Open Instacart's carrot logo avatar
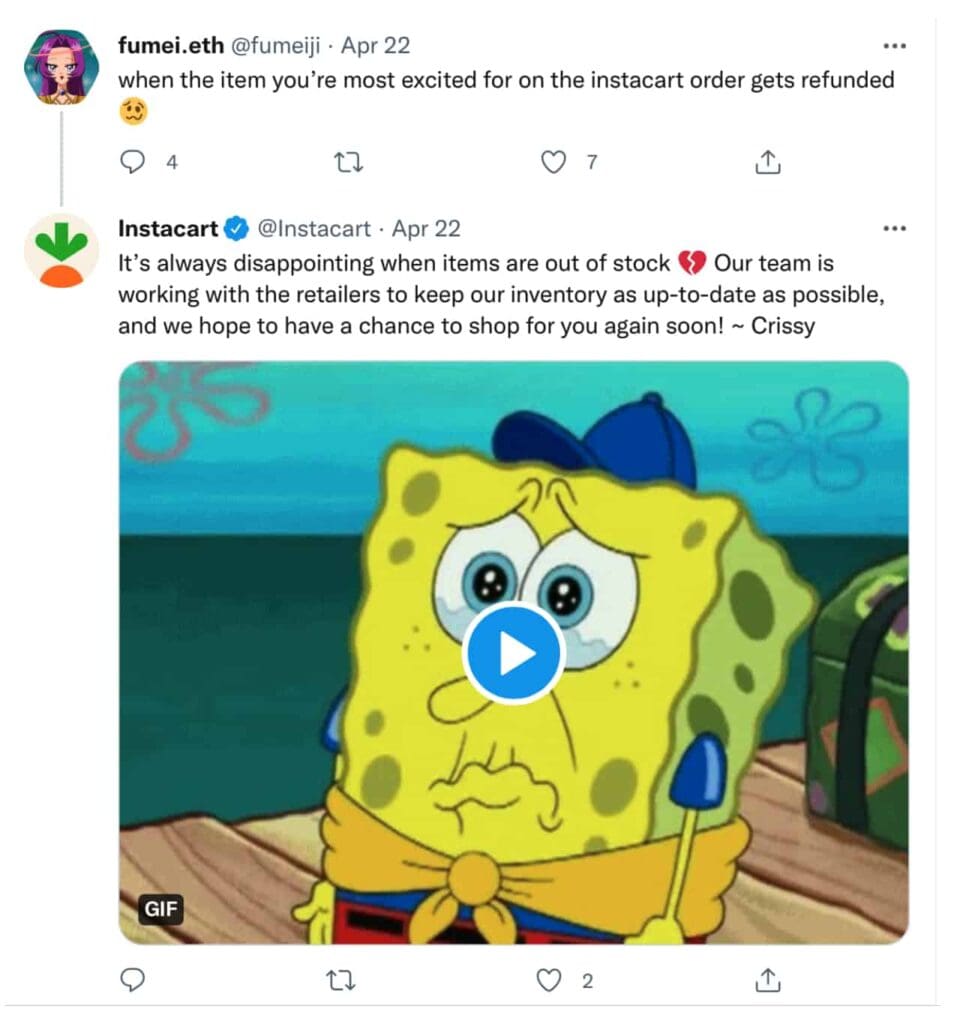This screenshot has height=1024, width=966. [61, 250]
